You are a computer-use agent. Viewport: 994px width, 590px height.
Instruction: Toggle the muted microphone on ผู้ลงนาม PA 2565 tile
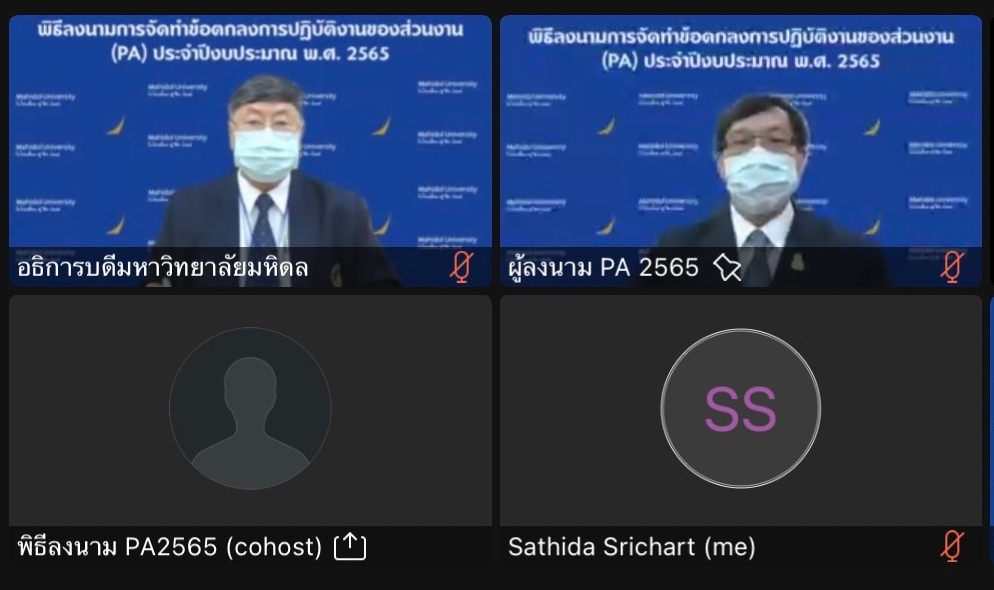[x=952, y=267]
